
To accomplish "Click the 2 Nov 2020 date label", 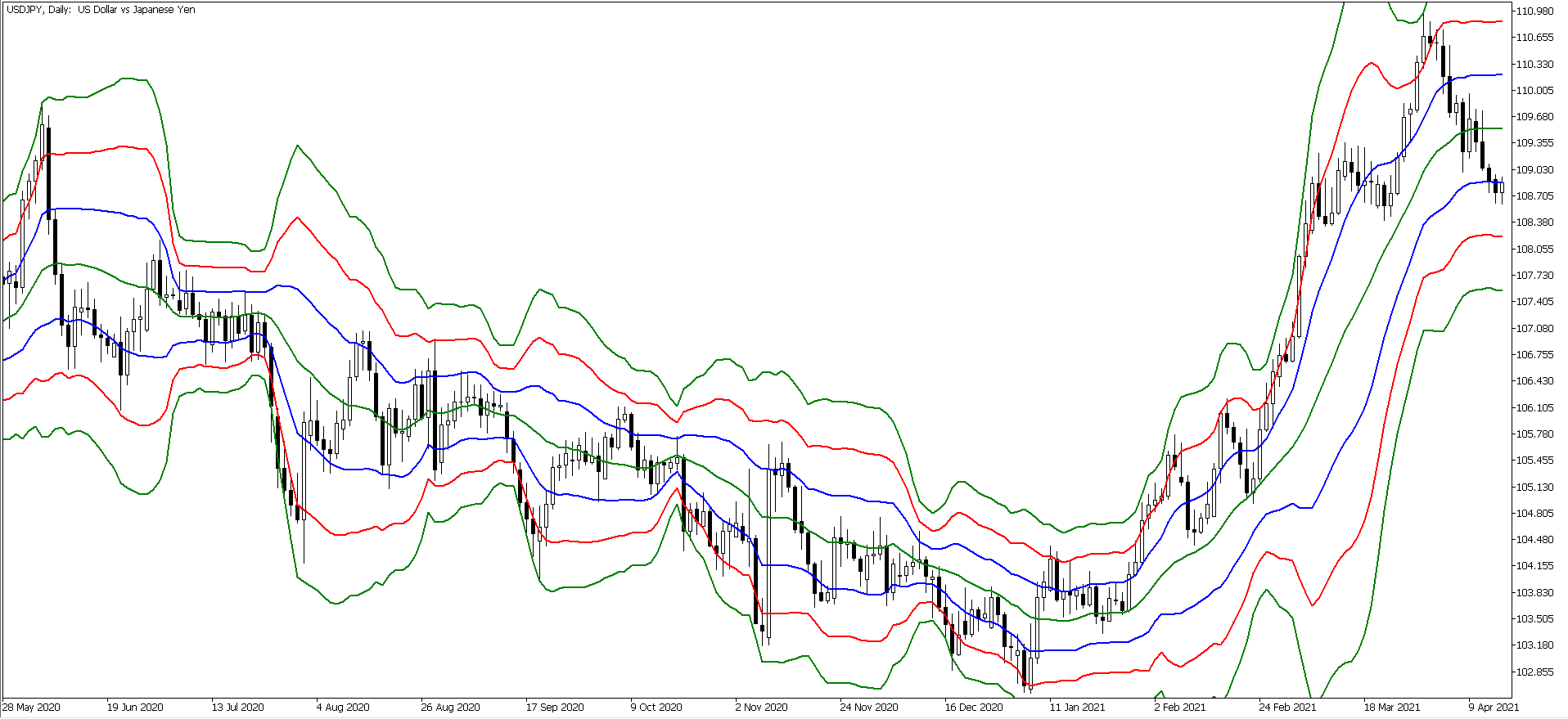I will click(x=761, y=708).
